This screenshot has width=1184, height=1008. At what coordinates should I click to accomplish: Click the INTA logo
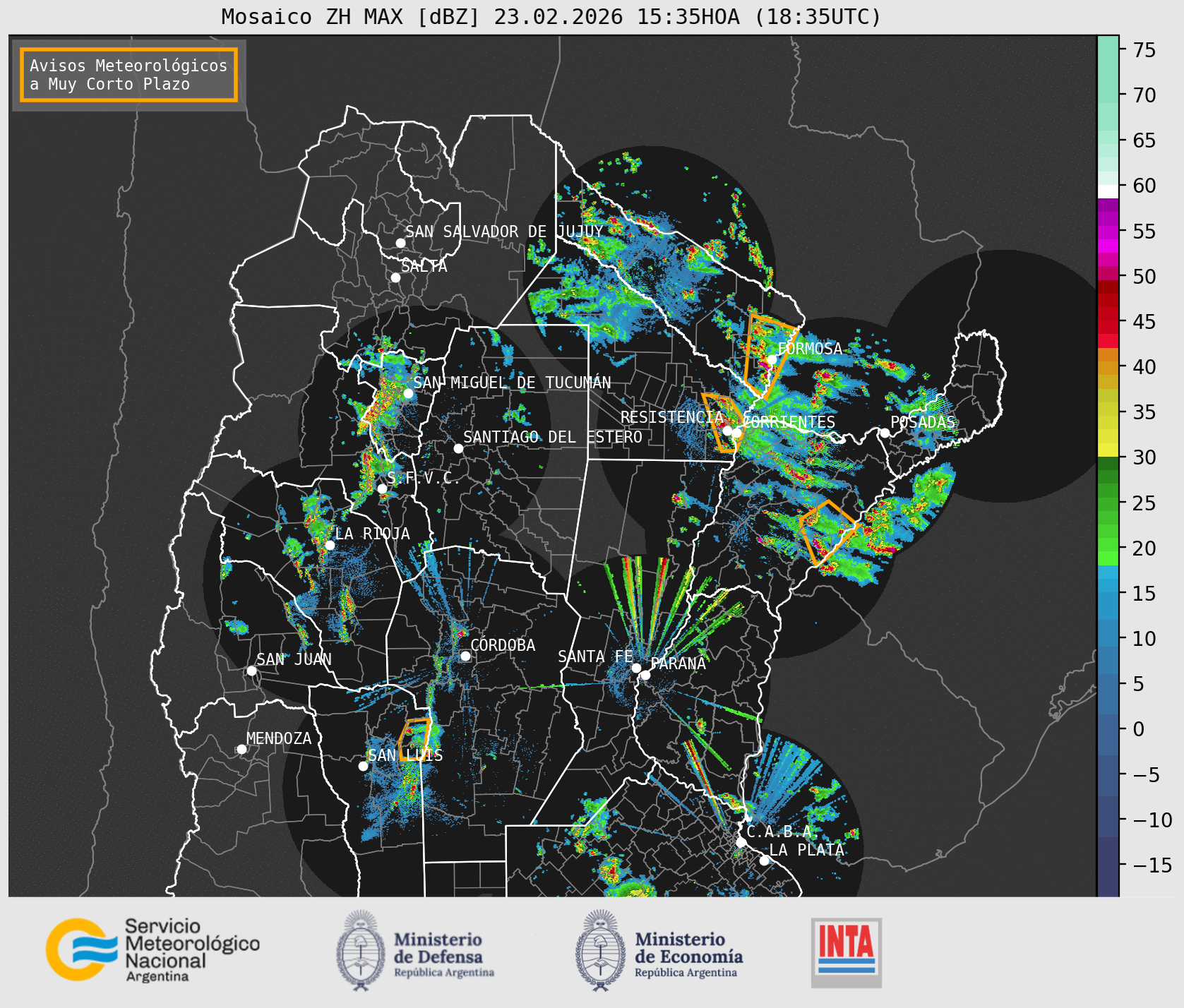(846, 952)
